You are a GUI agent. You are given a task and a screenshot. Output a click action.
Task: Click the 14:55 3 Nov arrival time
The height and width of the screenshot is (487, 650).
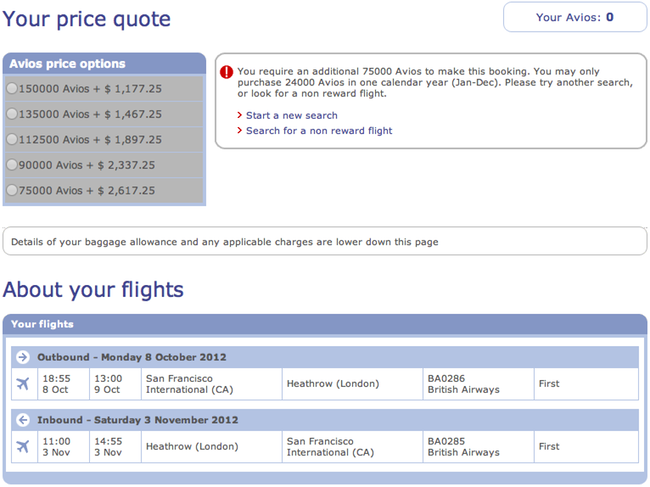(115, 446)
